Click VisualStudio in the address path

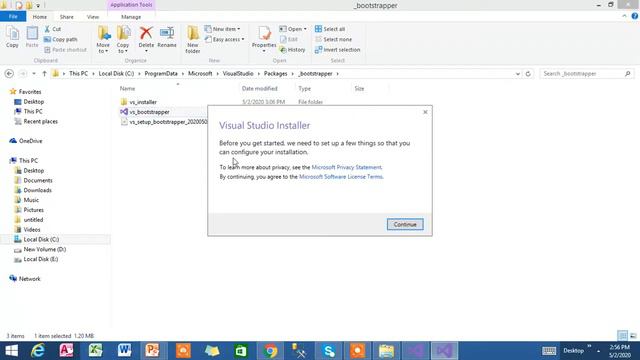click(x=238, y=73)
